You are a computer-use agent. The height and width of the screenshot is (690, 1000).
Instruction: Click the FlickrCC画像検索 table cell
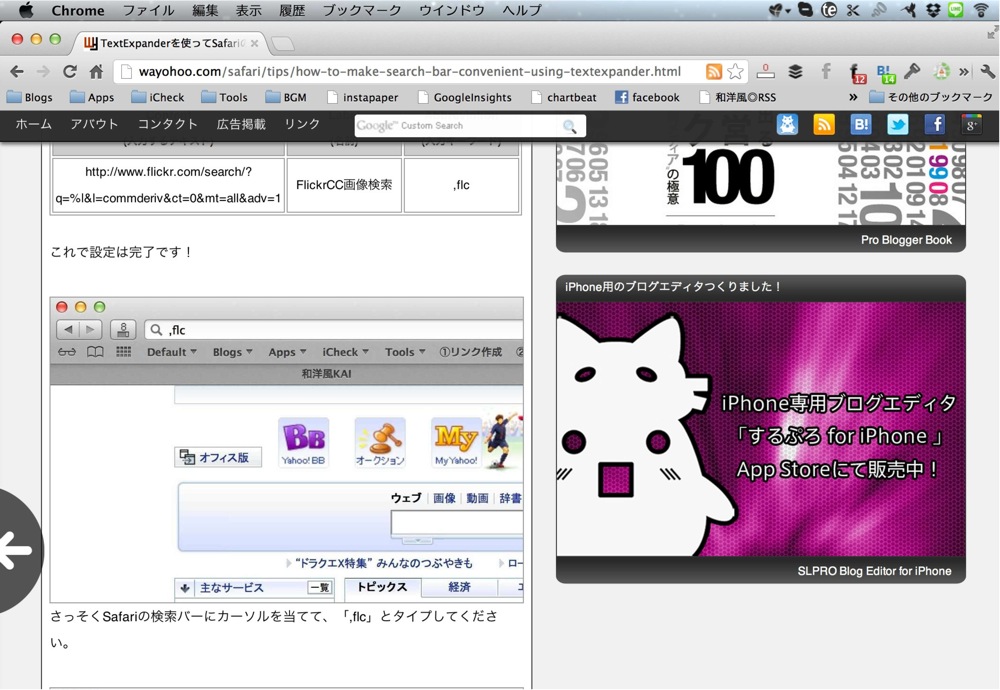pos(344,185)
